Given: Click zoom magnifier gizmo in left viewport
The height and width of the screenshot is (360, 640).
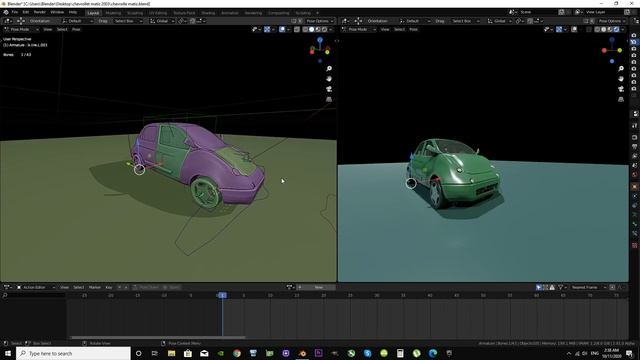Looking at the screenshot, I should (329, 69).
